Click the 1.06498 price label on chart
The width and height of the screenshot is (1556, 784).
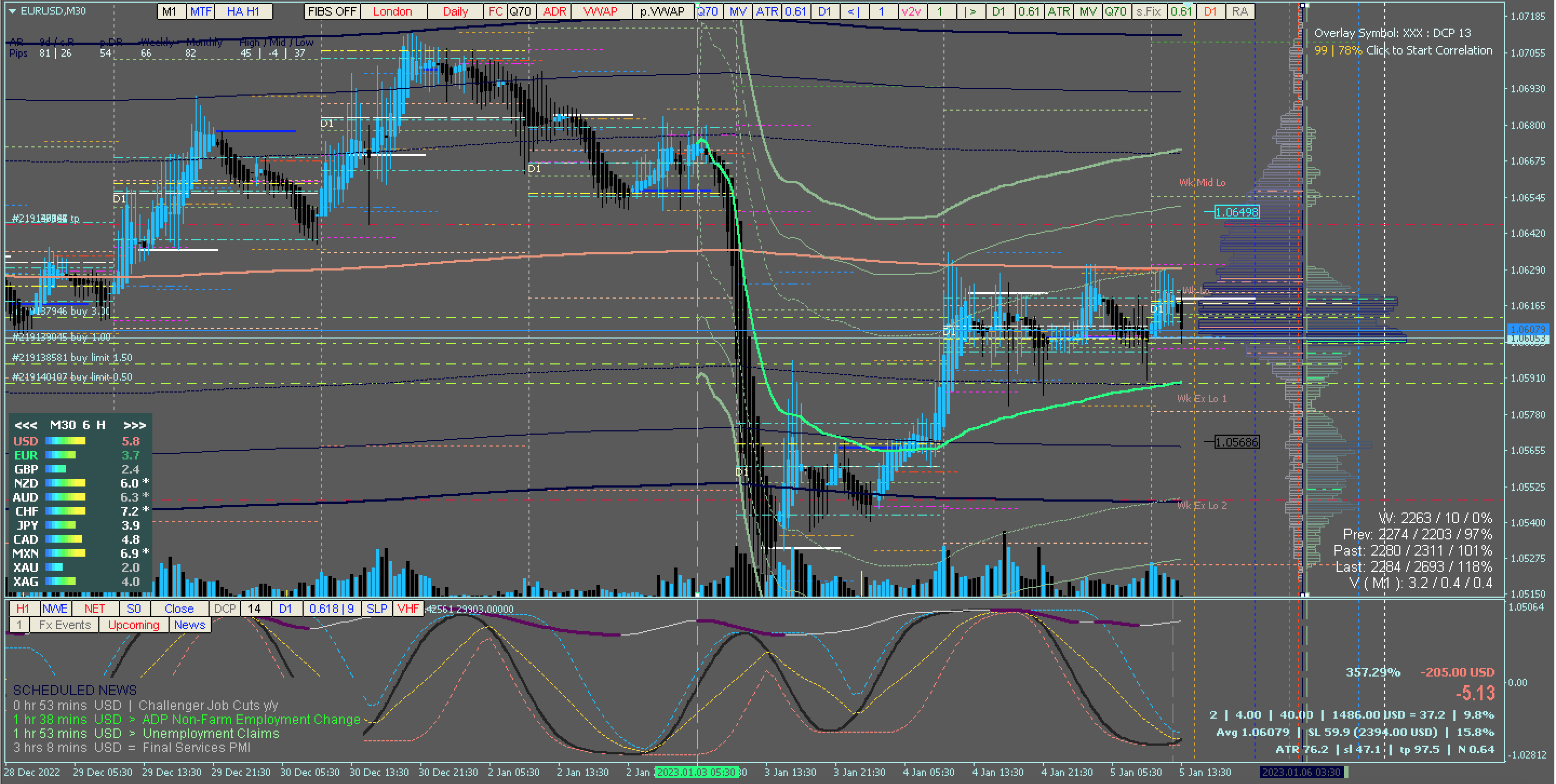coord(1237,212)
